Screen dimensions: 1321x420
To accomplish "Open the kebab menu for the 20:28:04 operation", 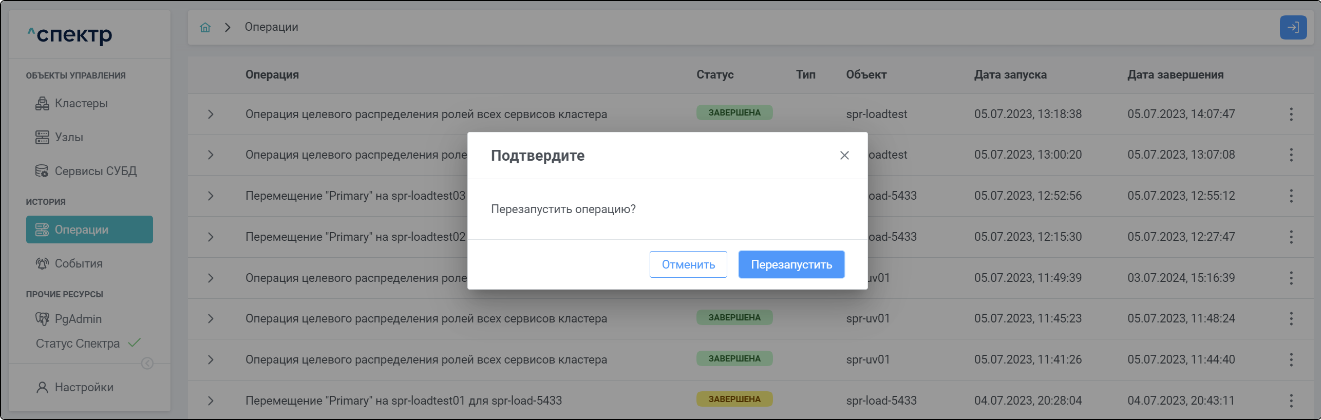I will 1291,401.
